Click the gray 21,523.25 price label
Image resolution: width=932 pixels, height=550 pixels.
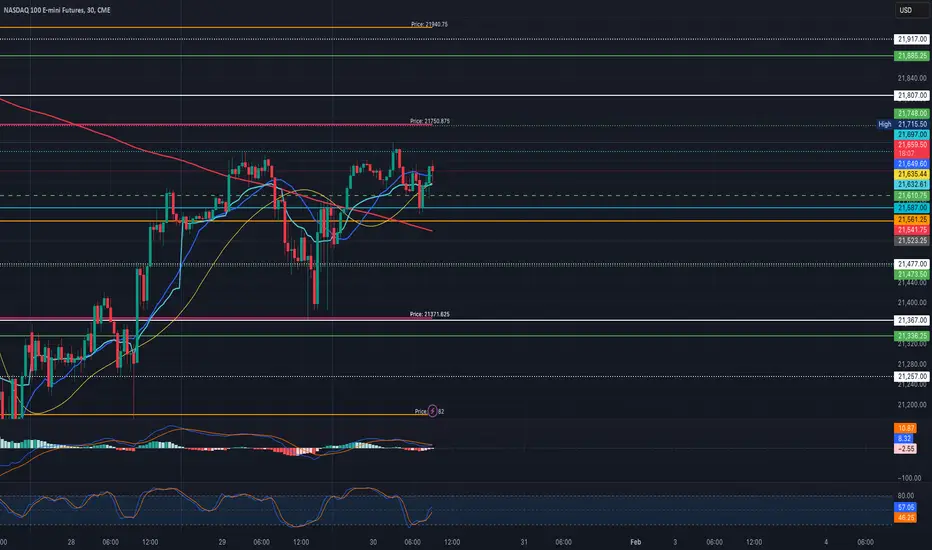912,241
